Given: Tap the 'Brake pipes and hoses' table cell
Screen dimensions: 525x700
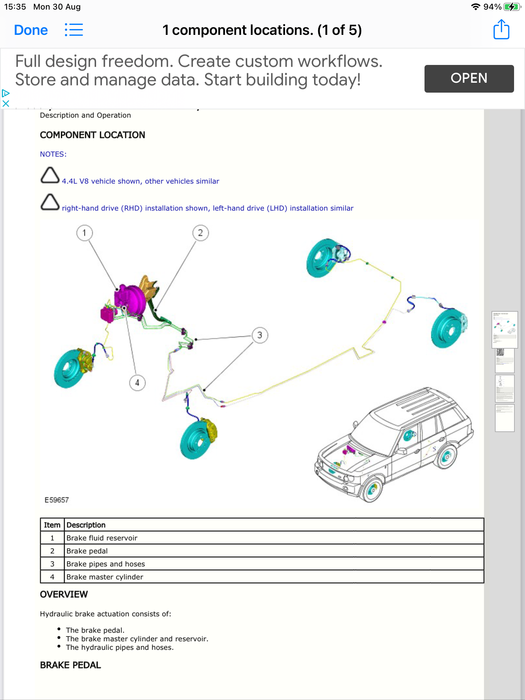Looking at the screenshot, I should tap(274, 564).
